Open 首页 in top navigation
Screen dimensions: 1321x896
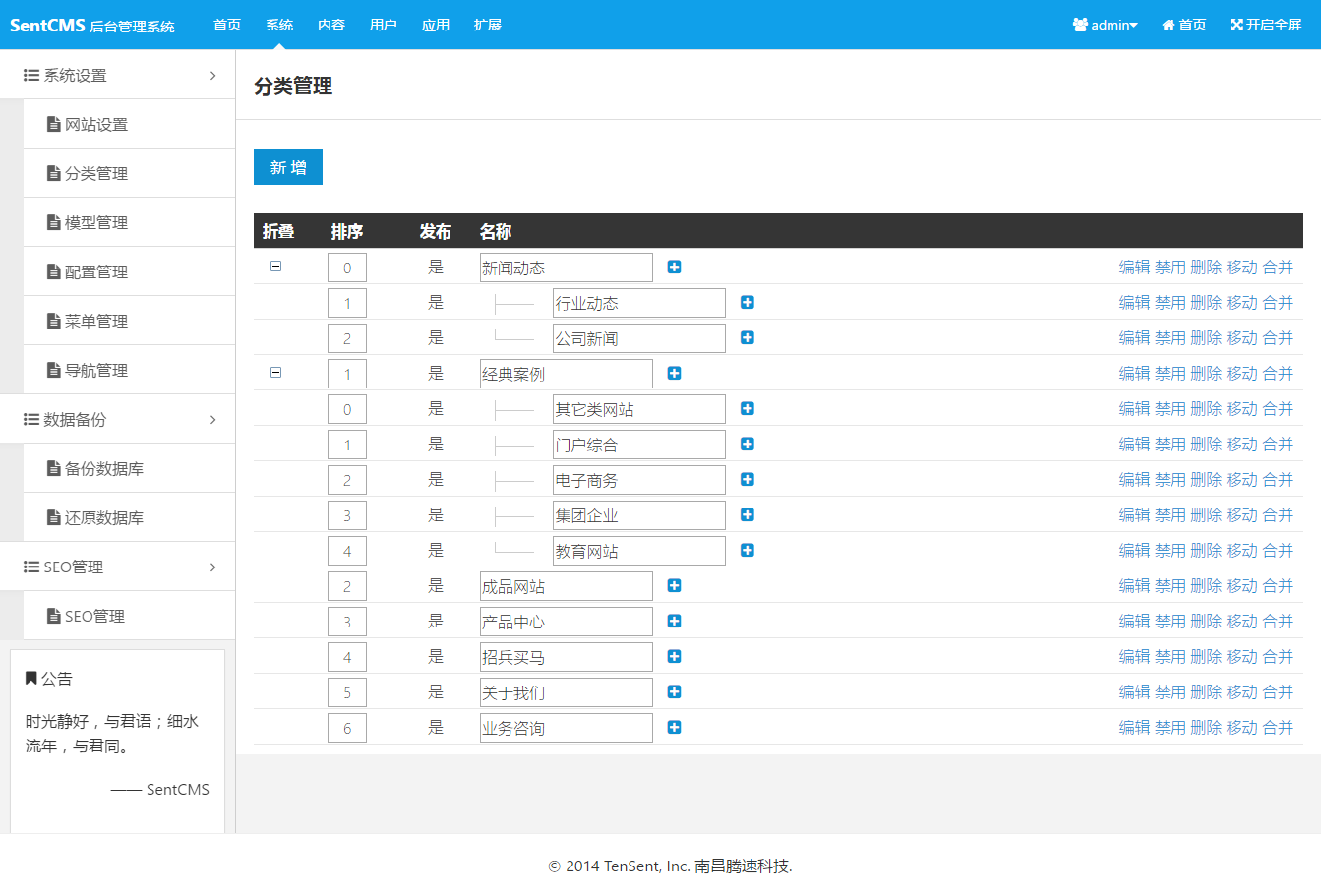coord(227,25)
